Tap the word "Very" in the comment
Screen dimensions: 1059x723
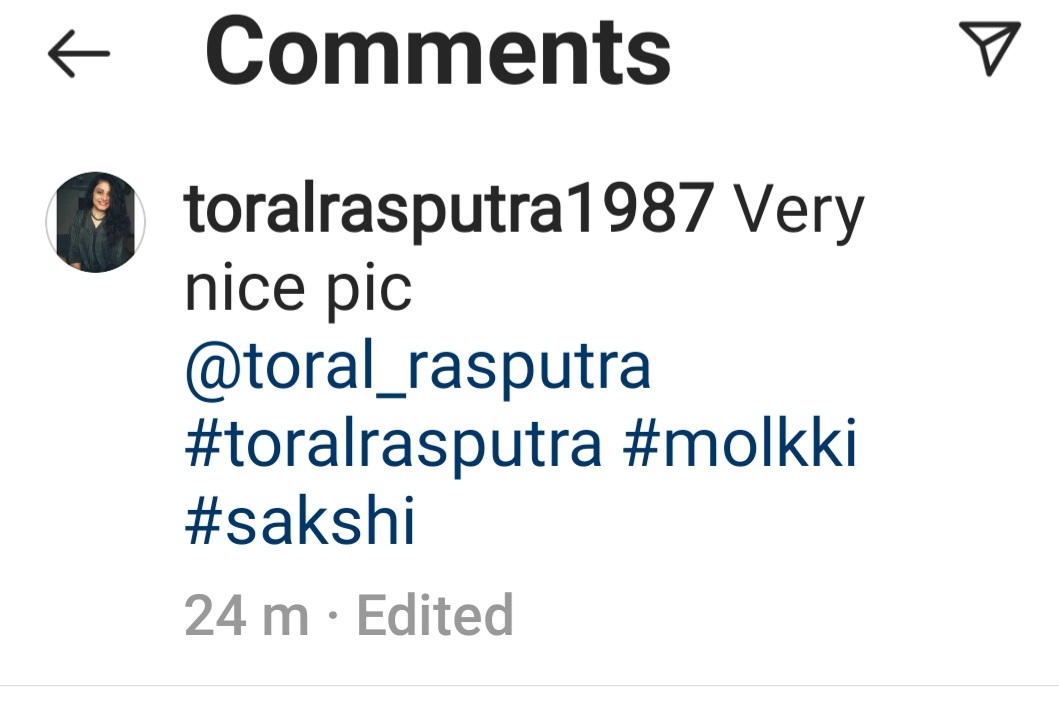coord(799,211)
